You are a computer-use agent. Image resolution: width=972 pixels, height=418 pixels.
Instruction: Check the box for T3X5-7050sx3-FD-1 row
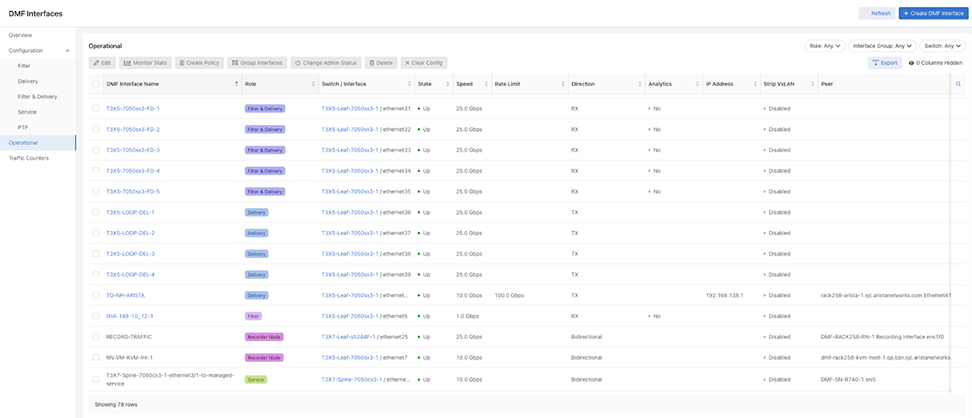click(96, 108)
